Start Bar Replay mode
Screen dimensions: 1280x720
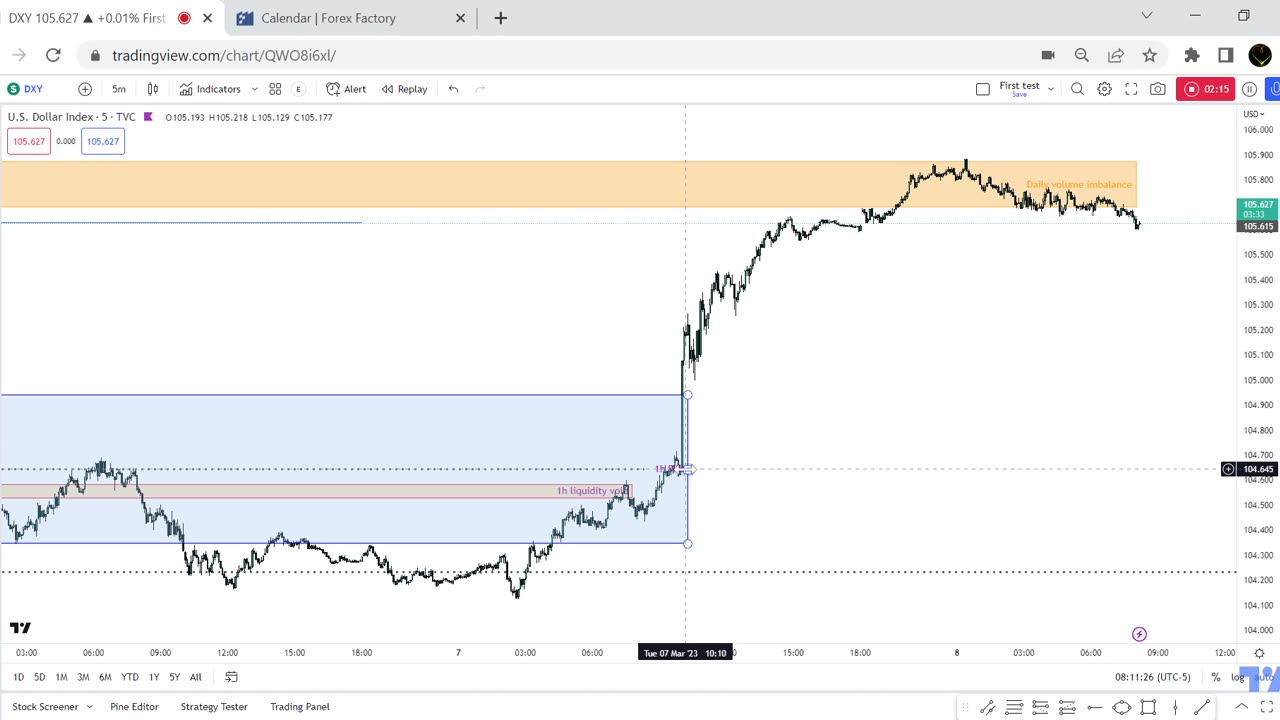pyautogui.click(x=404, y=89)
